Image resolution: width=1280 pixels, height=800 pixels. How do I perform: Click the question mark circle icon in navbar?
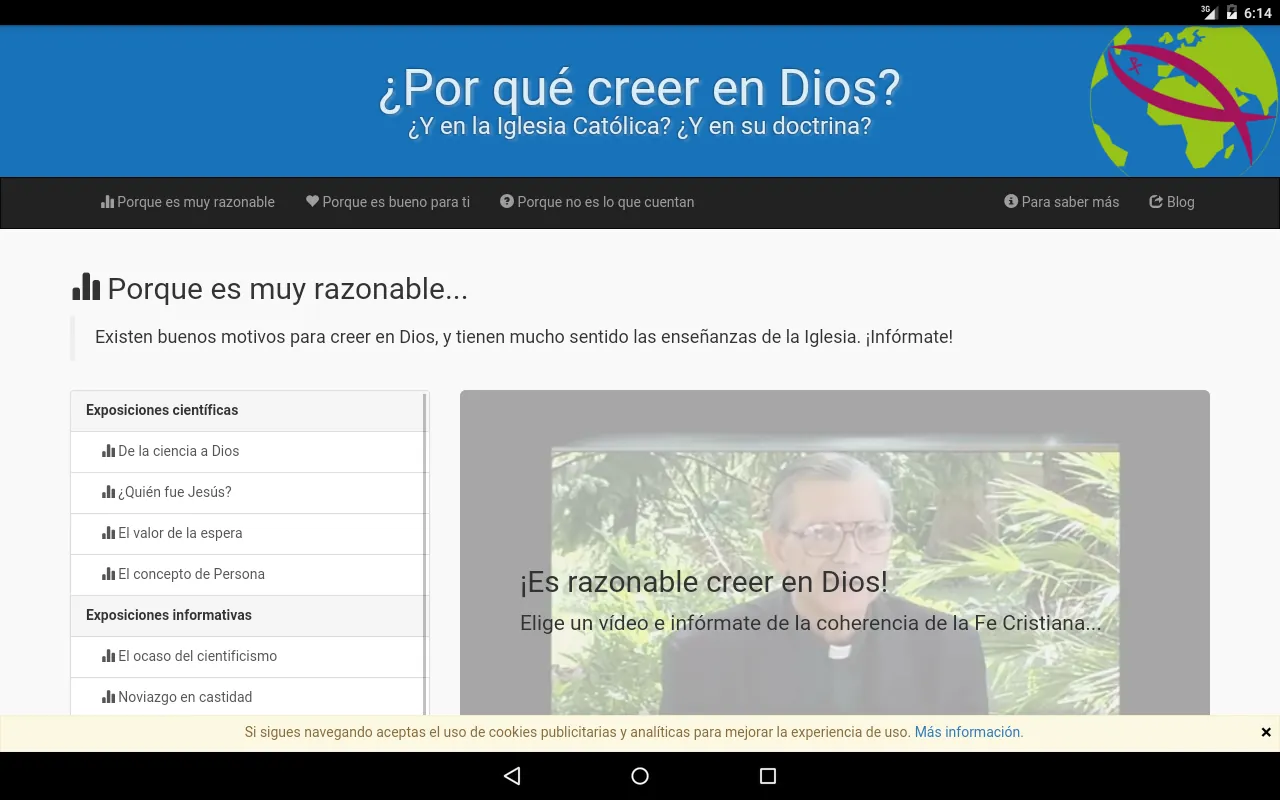[507, 201]
